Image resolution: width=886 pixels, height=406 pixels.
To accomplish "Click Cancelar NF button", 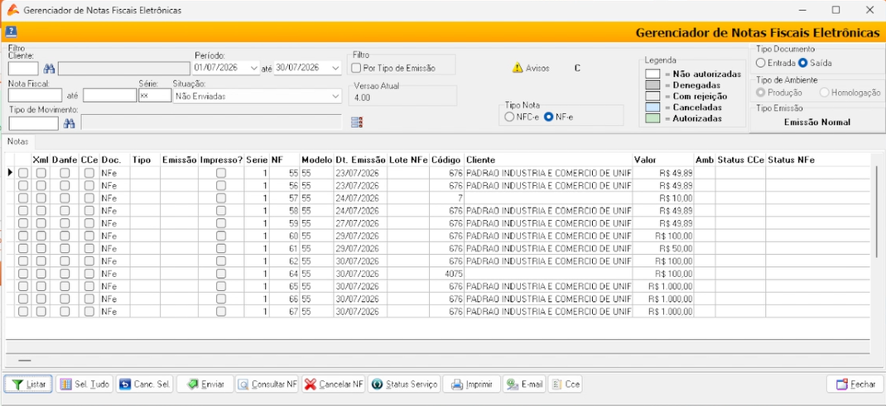I will 333,385.
